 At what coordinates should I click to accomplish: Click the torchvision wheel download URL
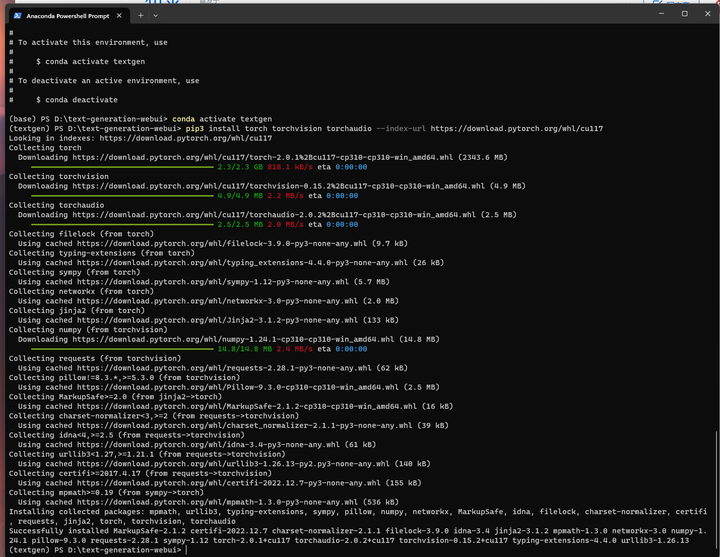(278, 186)
